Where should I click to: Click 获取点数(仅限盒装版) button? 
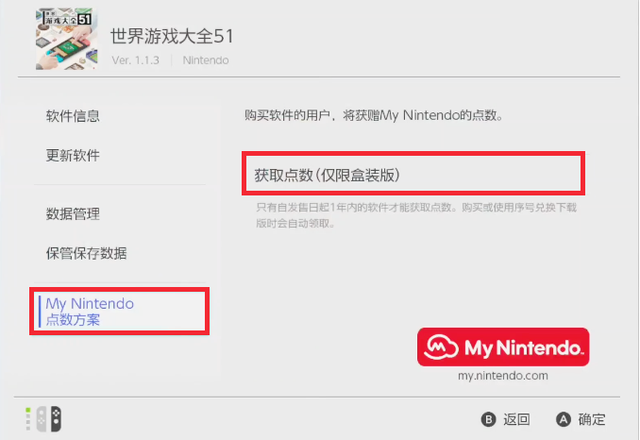pos(413,174)
